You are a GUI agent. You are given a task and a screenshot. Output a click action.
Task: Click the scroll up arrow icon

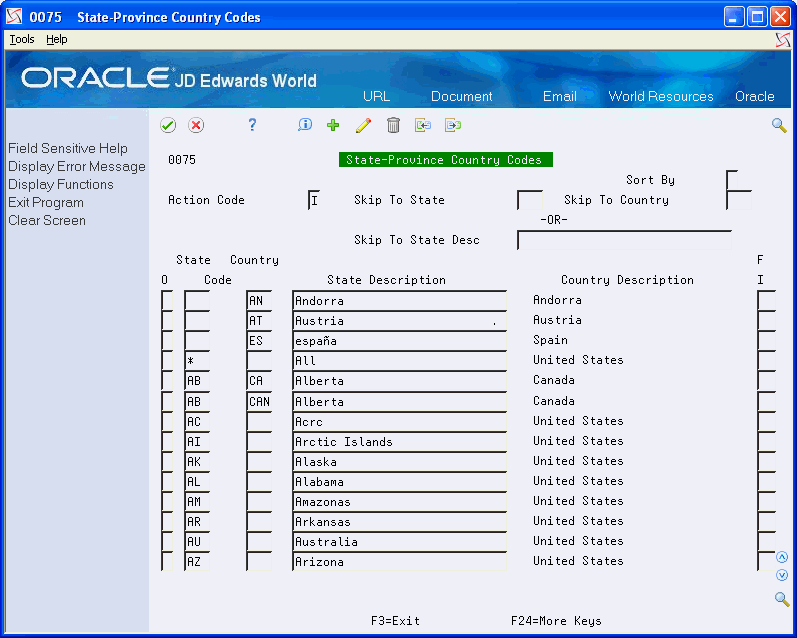782,557
